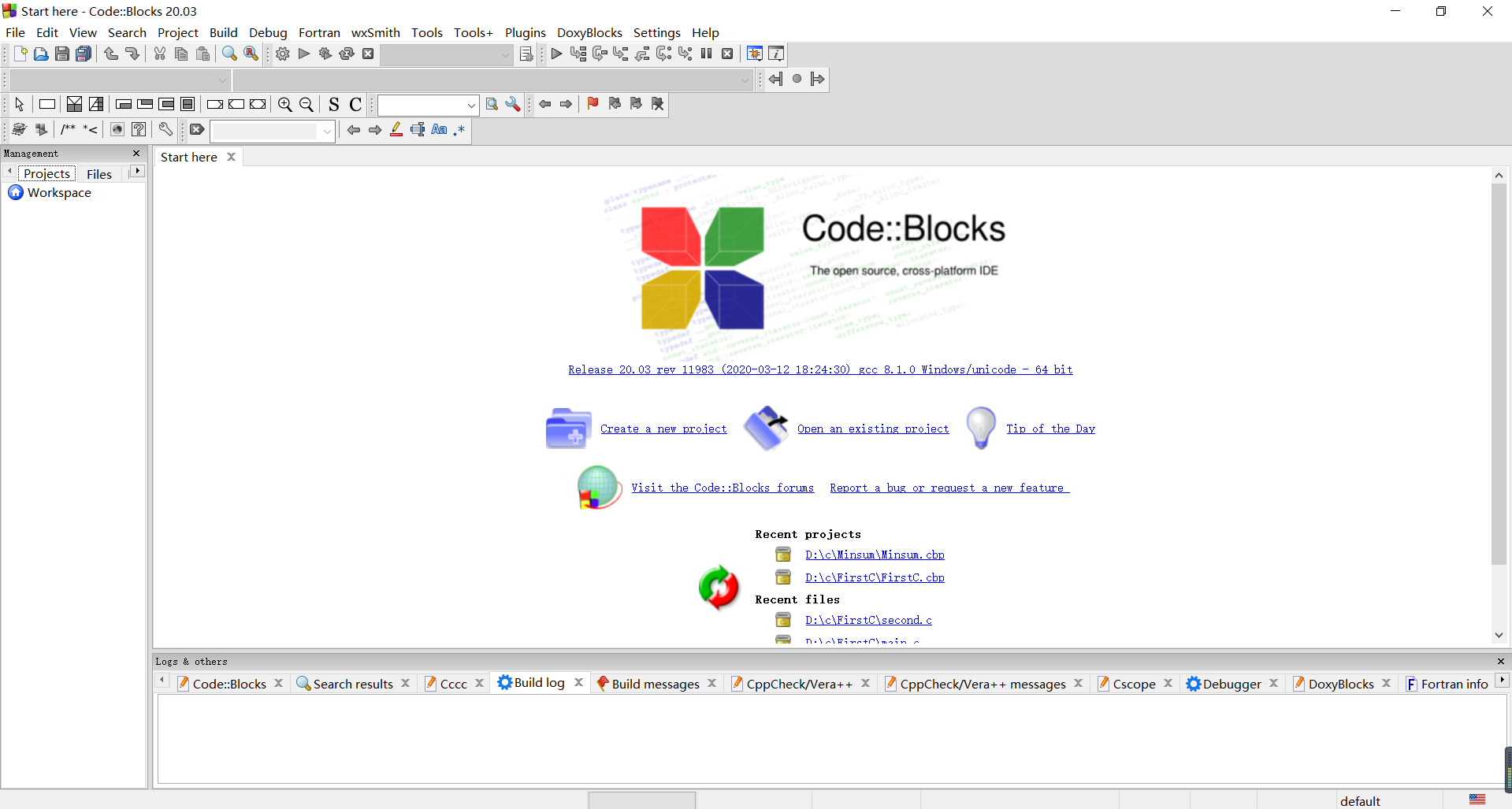Click the Open file folder icon

point(41,54)
